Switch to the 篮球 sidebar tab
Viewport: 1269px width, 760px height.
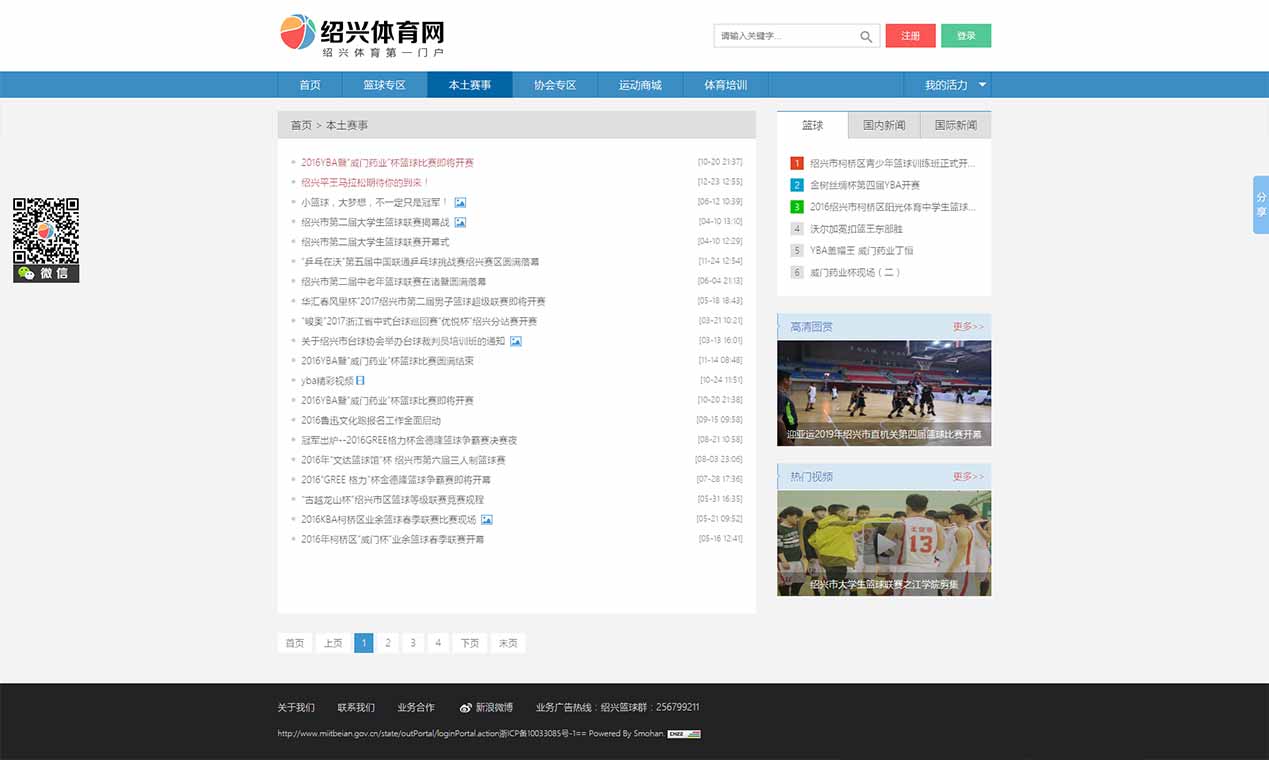coord(813,125)
